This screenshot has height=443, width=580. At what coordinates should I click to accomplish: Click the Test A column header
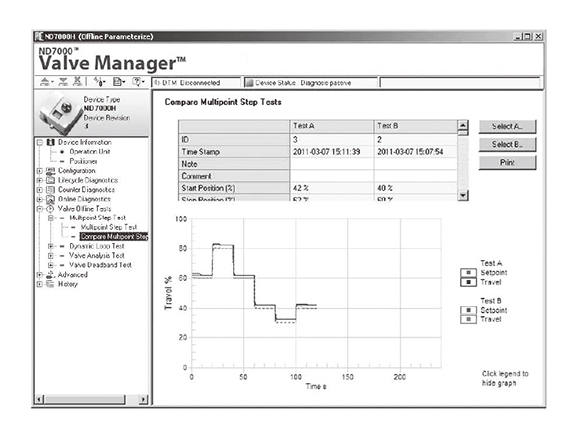pos(331,126)
